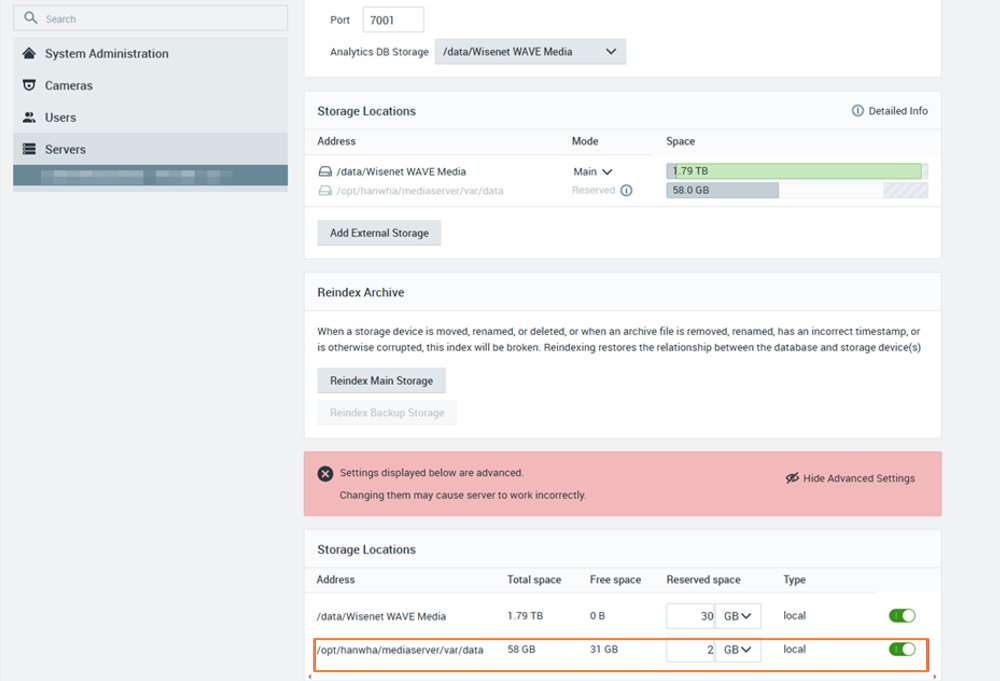Toggle off /data/Wisenet WAVE Media storage switch
This screenshot has height=681, width=1000.
coord(902,615)
